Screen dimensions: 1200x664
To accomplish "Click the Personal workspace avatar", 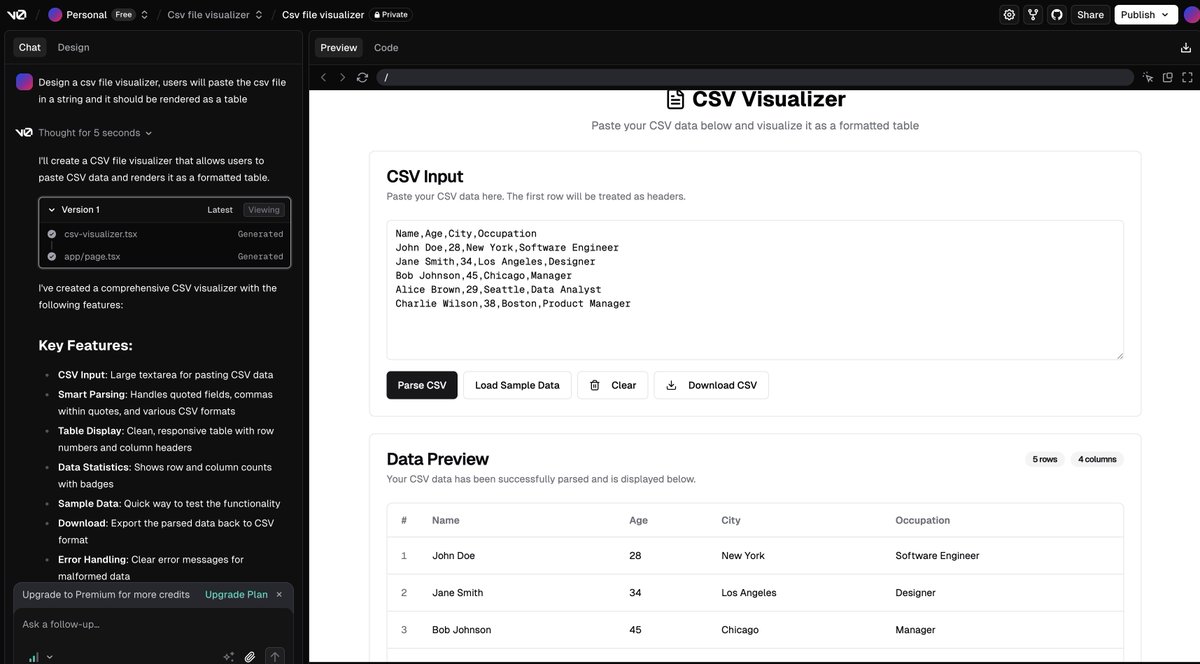I will coord(55,15).
